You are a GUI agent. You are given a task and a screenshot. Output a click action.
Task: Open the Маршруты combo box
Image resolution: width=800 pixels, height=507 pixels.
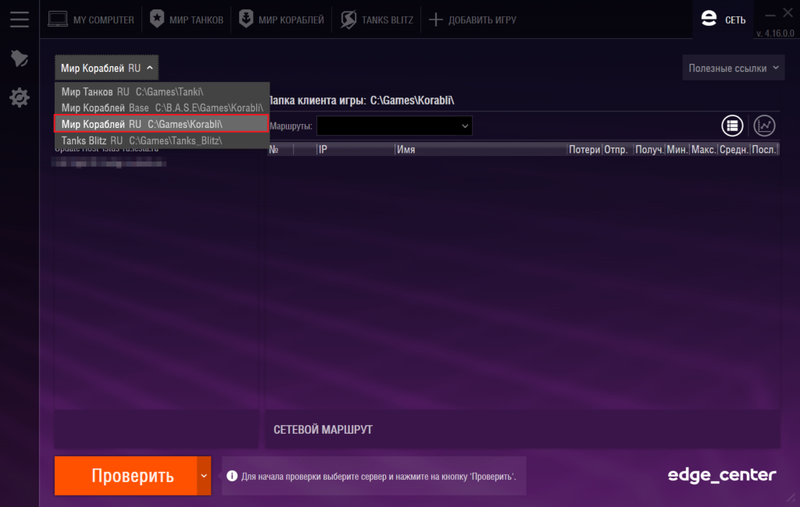pos(394,126)
